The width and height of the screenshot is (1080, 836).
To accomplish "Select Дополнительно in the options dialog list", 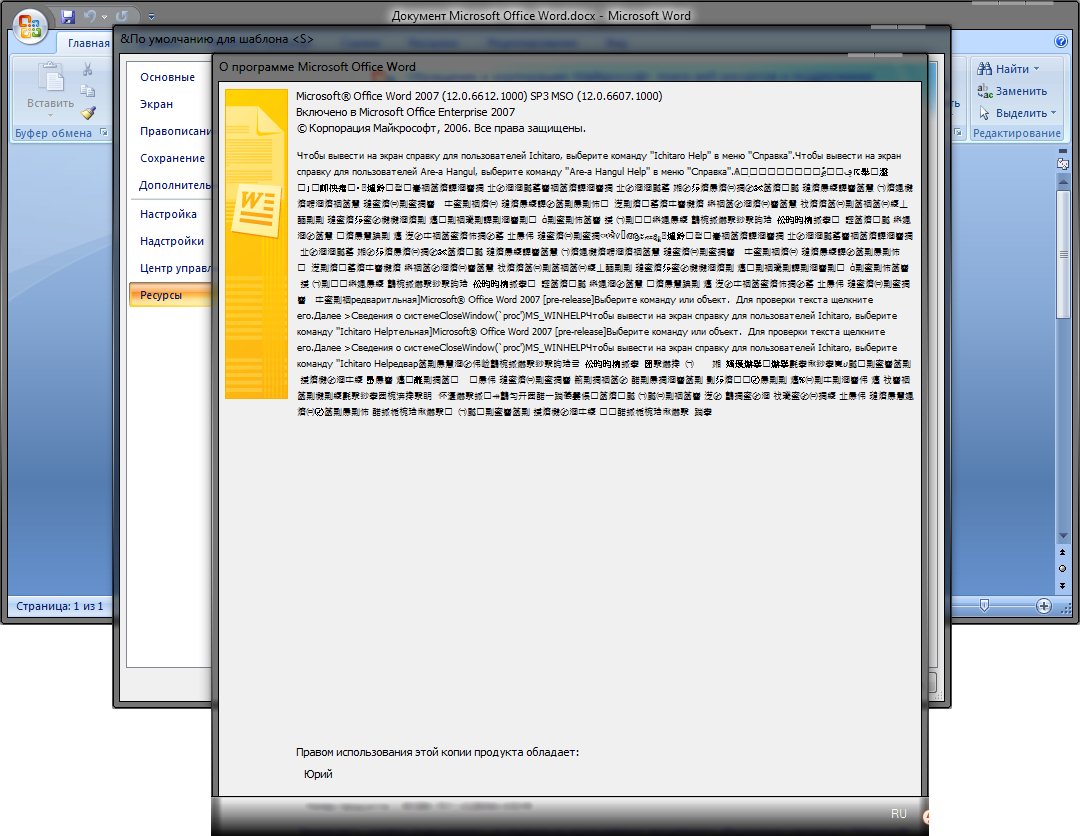I will [x=174, y=185].
